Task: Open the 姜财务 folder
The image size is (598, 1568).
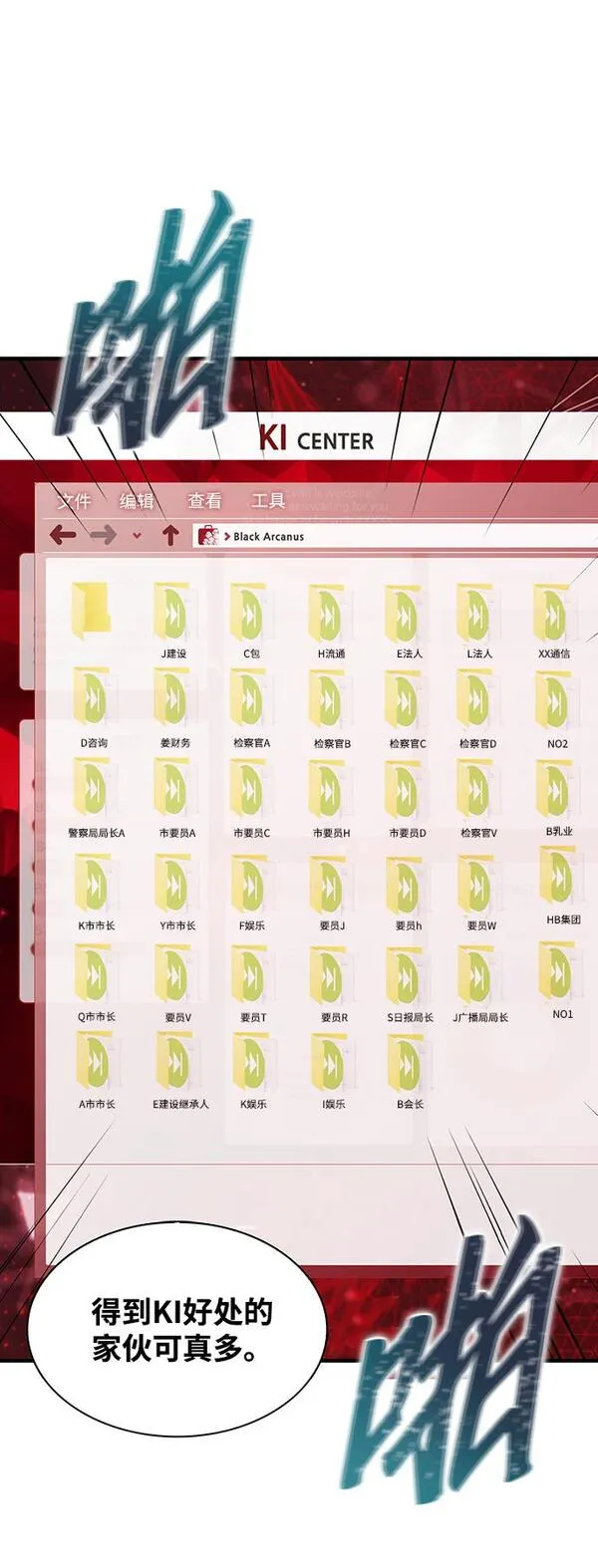Action: coord(173,703)
